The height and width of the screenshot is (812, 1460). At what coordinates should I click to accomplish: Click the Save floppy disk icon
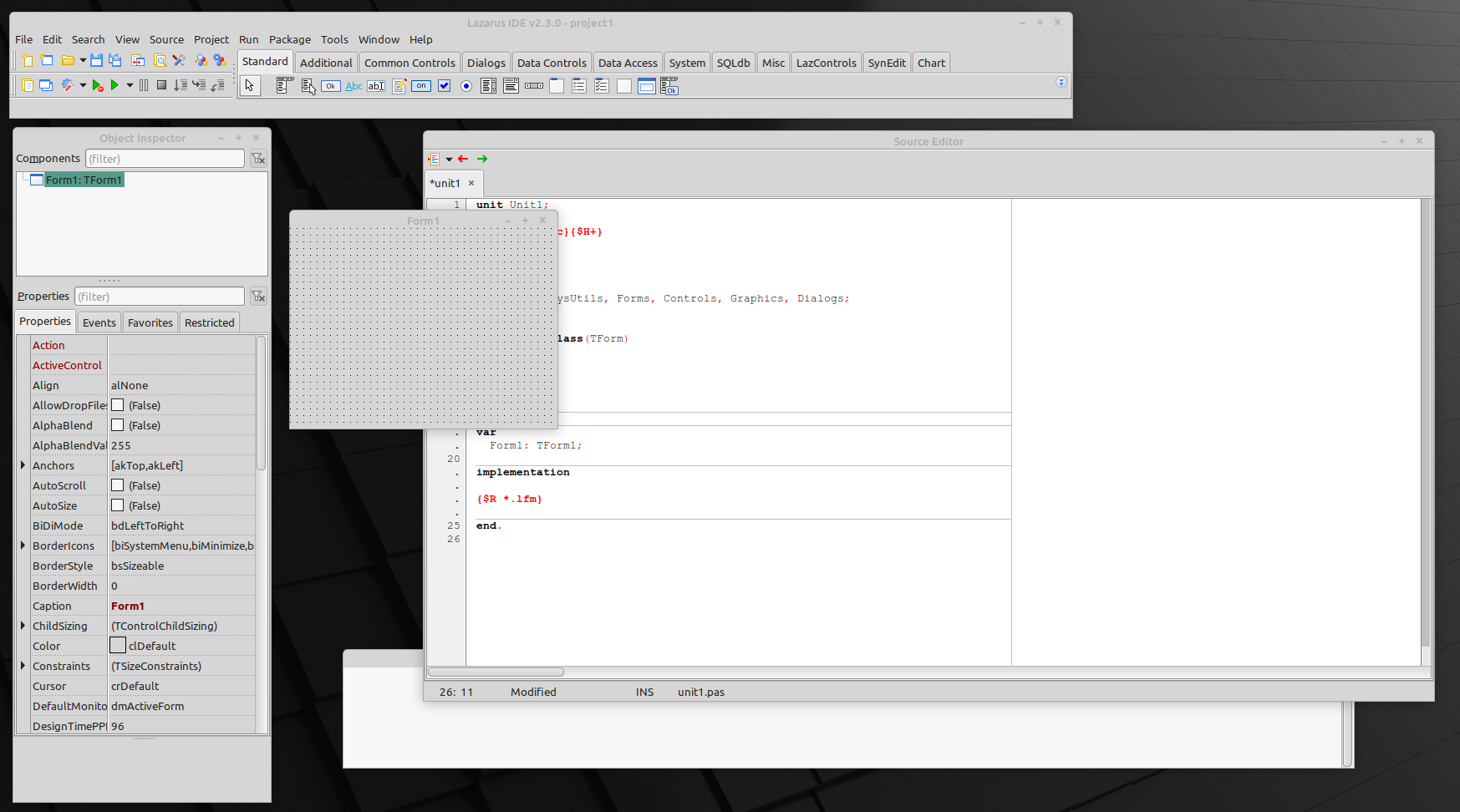tap(96, 60)
